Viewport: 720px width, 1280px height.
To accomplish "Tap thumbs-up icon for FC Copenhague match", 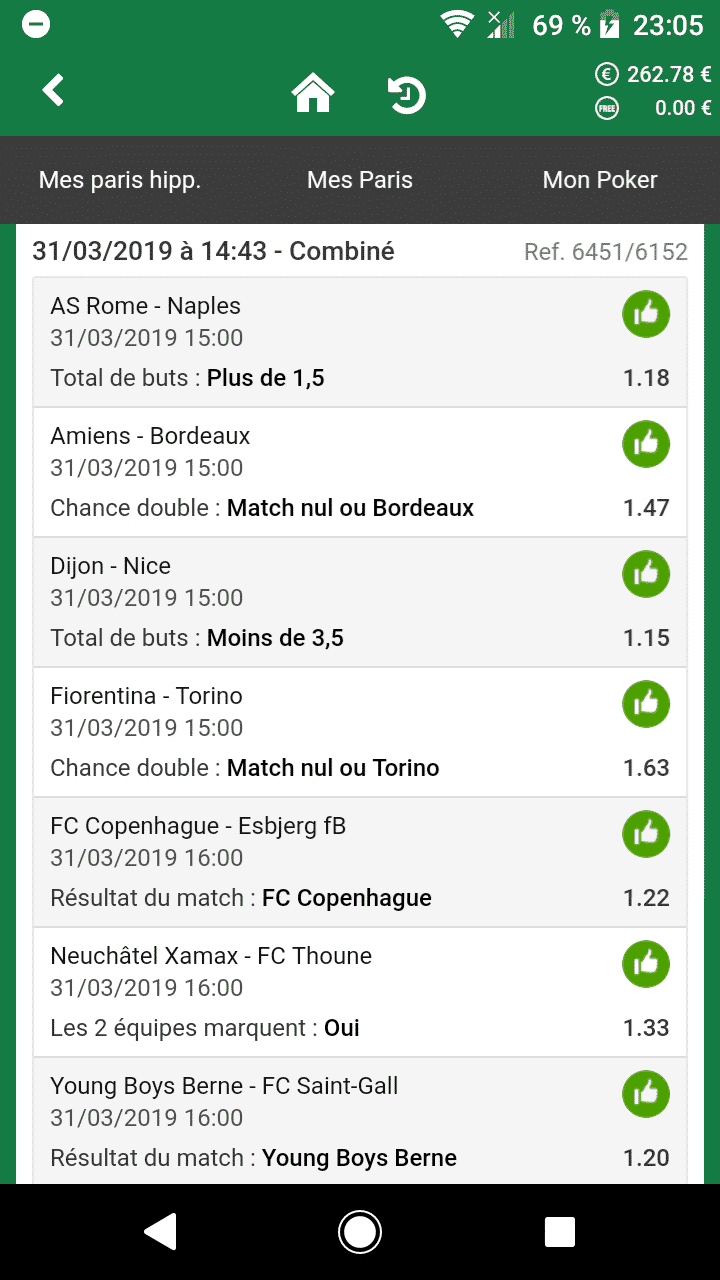I will (x=646, y=834).
